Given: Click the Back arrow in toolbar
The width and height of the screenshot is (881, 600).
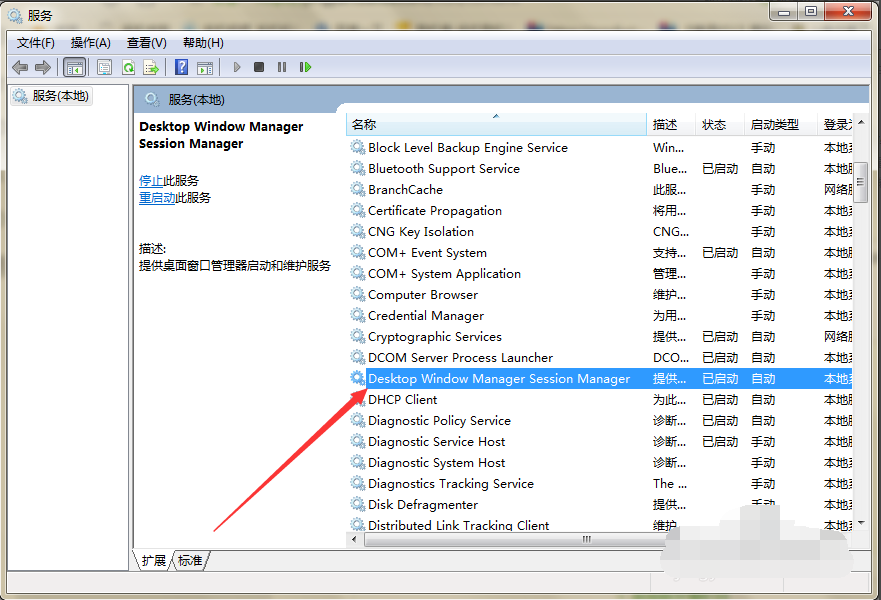Looking at the screenshot, I should pos(20,67).
